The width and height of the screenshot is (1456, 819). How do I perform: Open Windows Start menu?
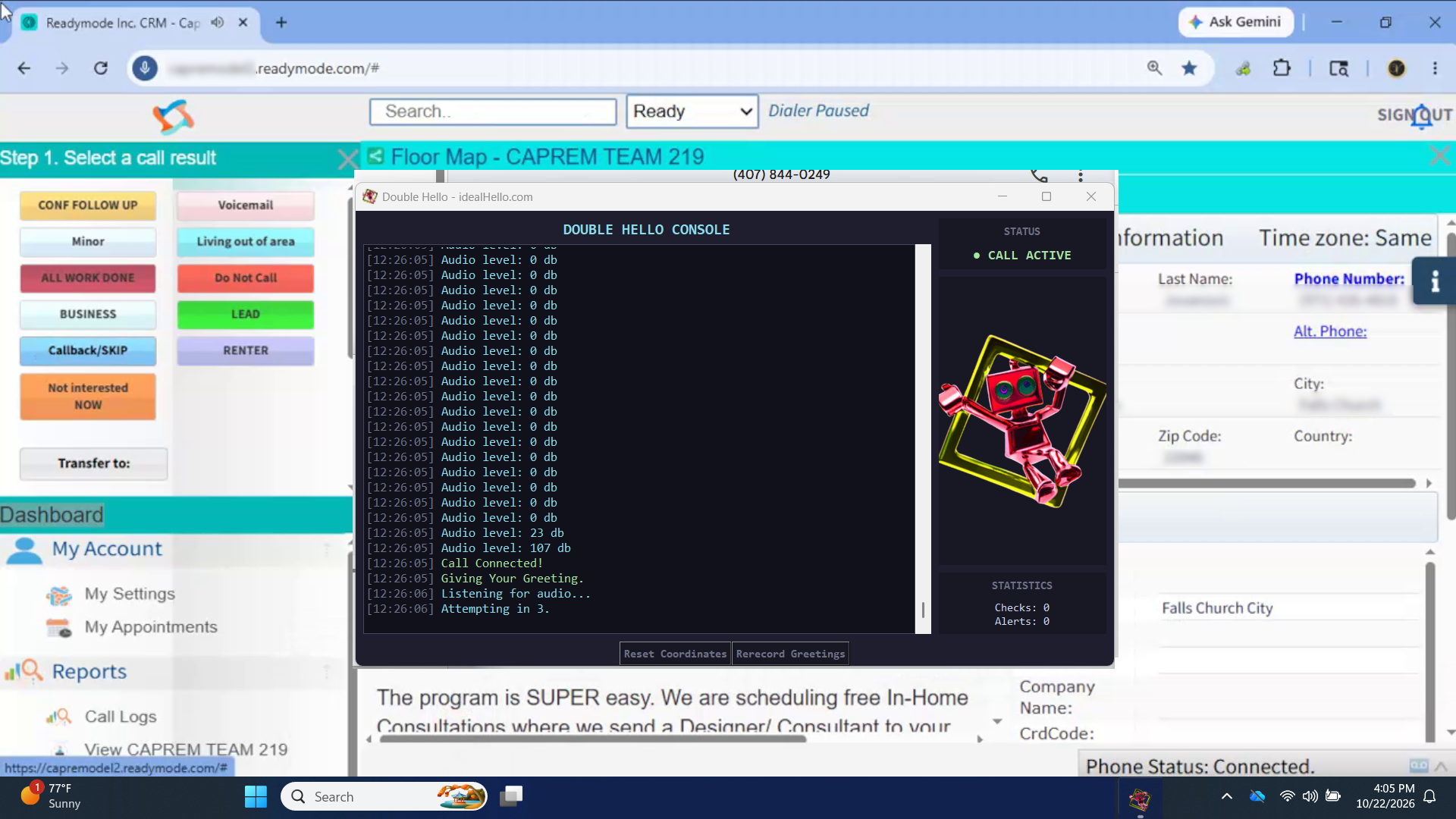[x=256, y=796]
